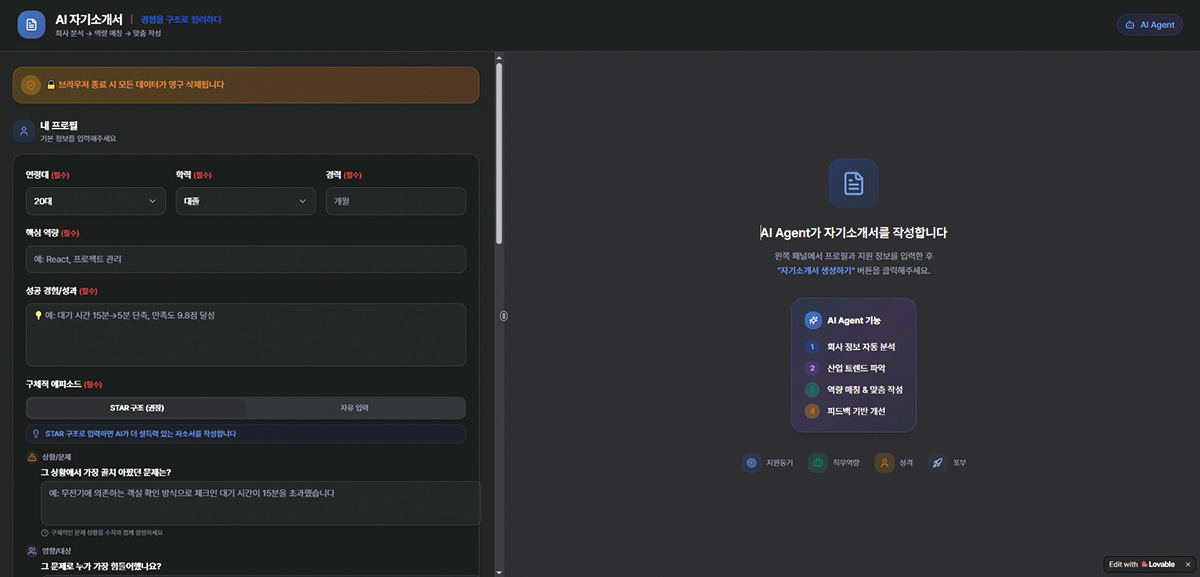Select the STAR 구조 (권장) tab
Viewport: 1200px width, 577px height.
click(136, 408)
